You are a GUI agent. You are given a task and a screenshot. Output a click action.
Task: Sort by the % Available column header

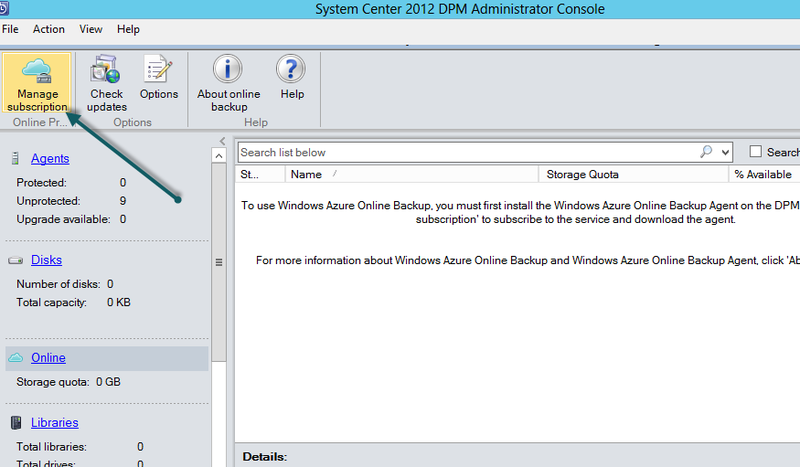(764, 175)
